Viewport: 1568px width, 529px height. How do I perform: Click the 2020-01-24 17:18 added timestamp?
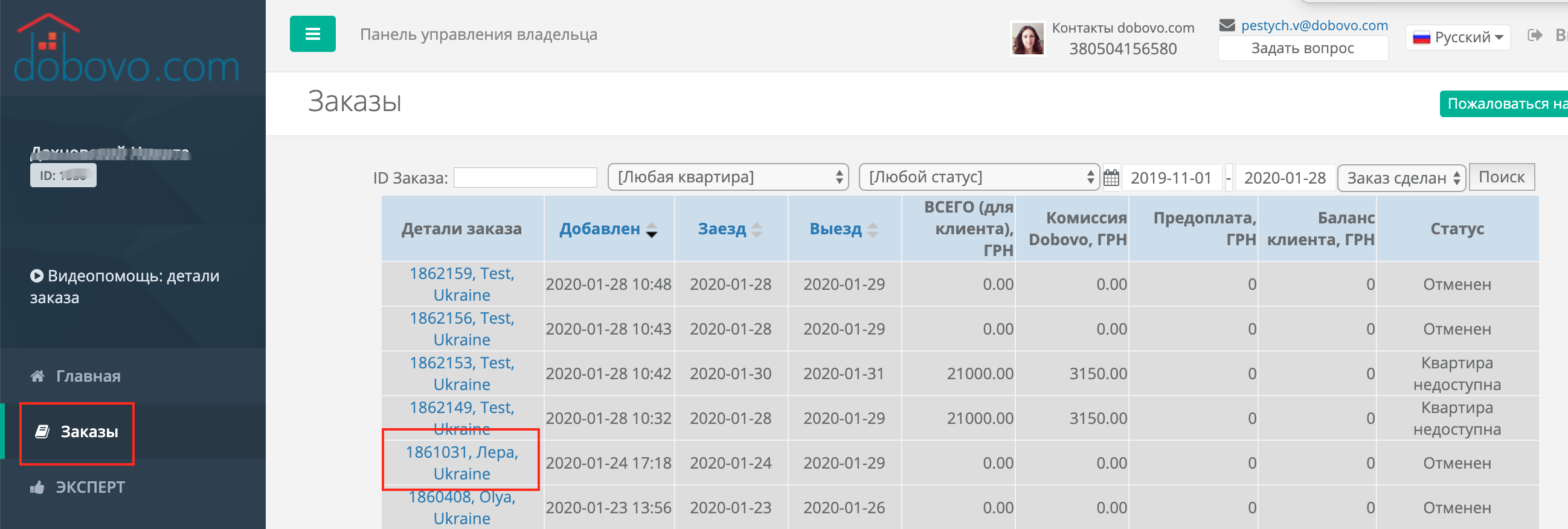click(609, 463)
